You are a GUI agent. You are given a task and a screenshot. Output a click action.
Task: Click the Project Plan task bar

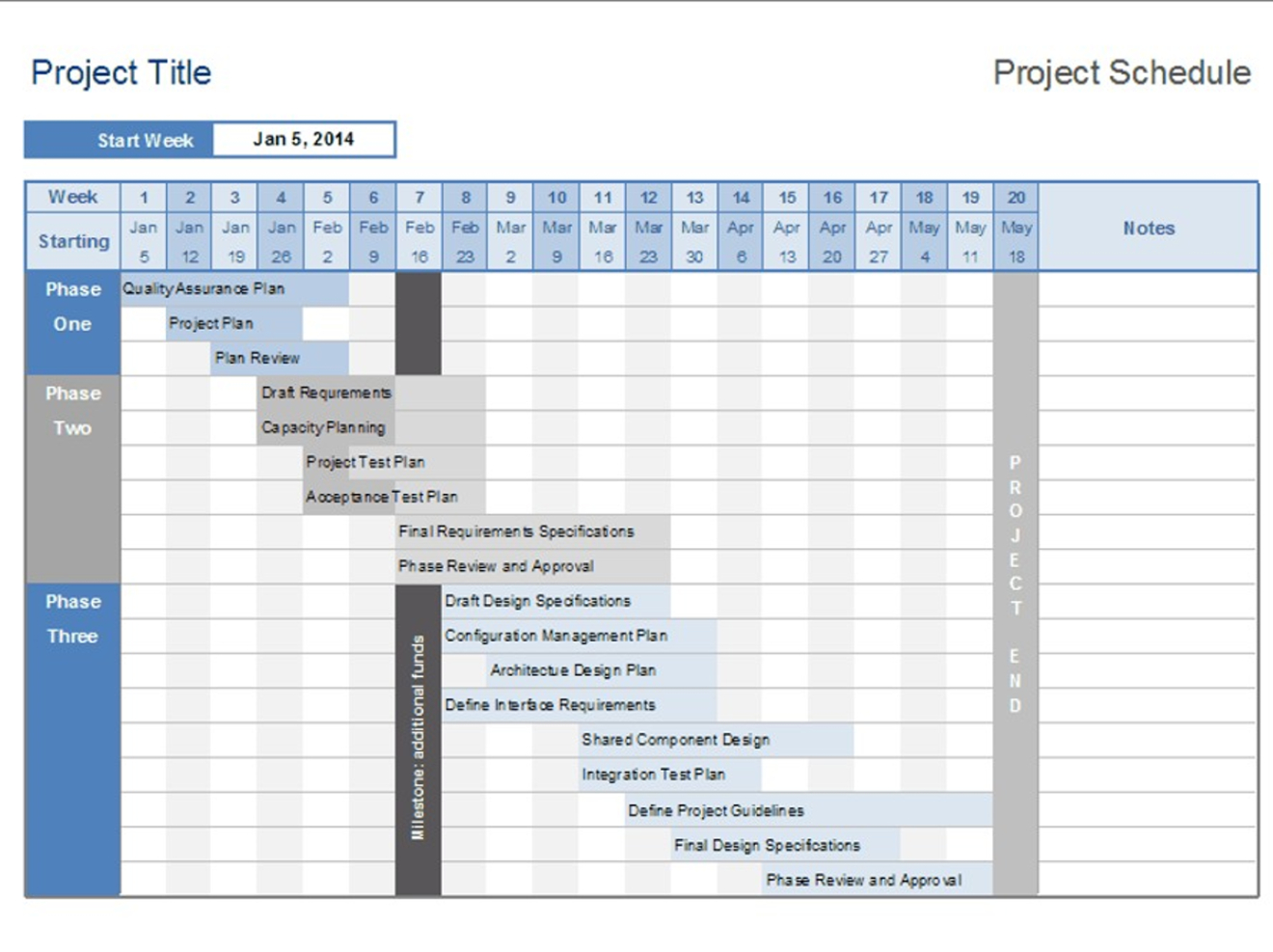pos(234,324)
